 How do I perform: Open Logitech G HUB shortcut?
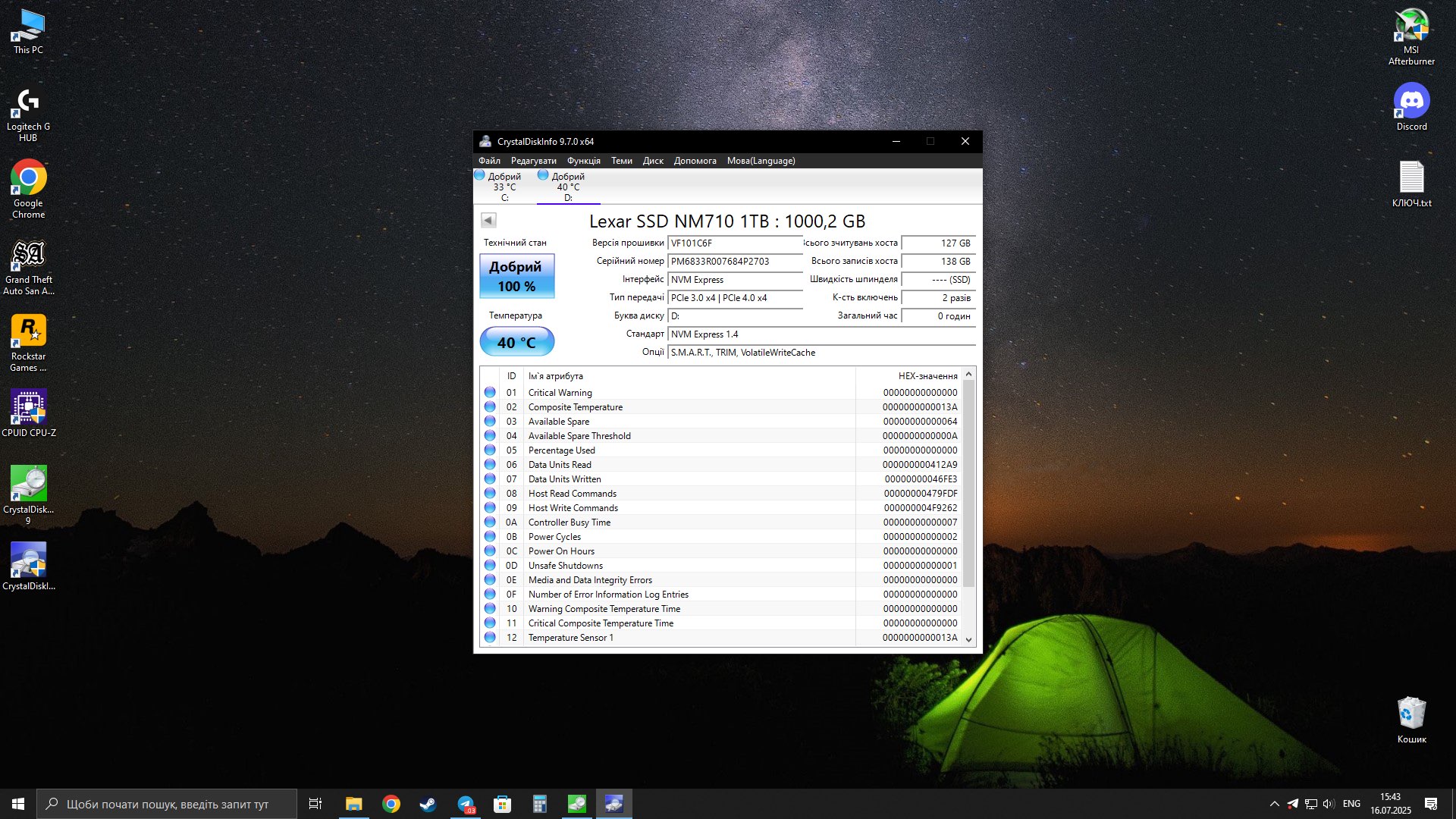click(x=28, y=114)
